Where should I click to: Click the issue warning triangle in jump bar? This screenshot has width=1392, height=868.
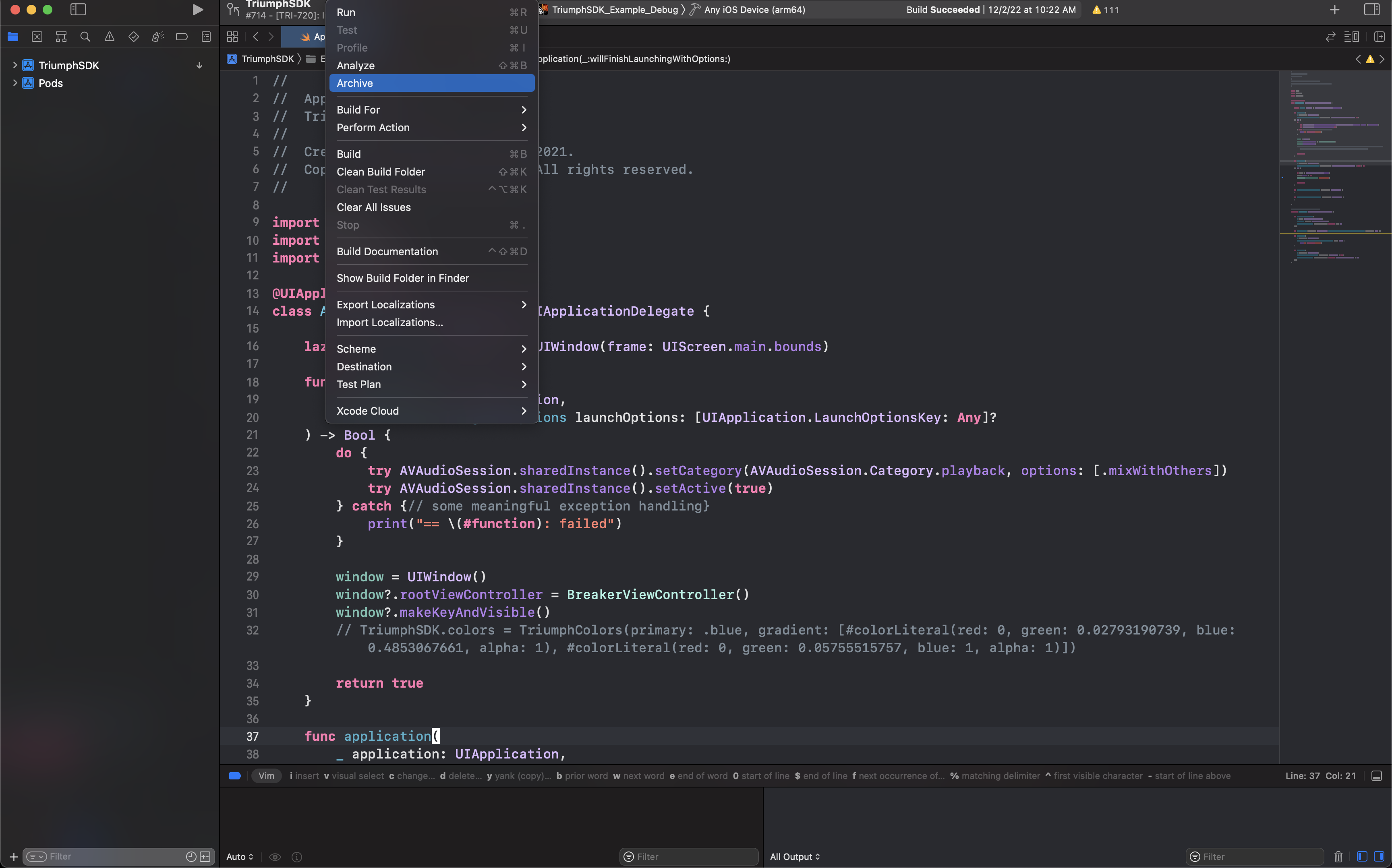1370,59
